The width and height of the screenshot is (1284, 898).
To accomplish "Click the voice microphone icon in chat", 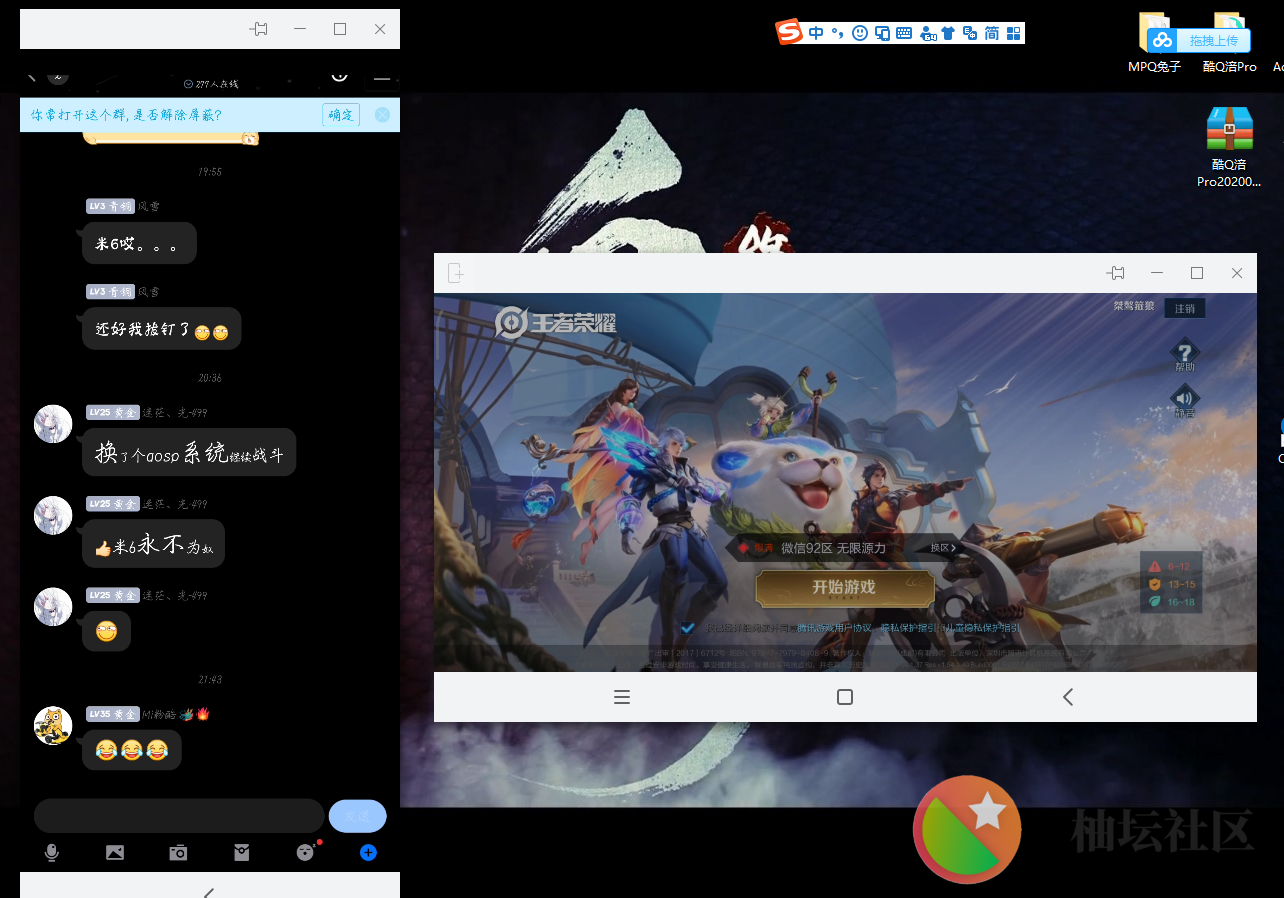I will [x=52, y=853].
